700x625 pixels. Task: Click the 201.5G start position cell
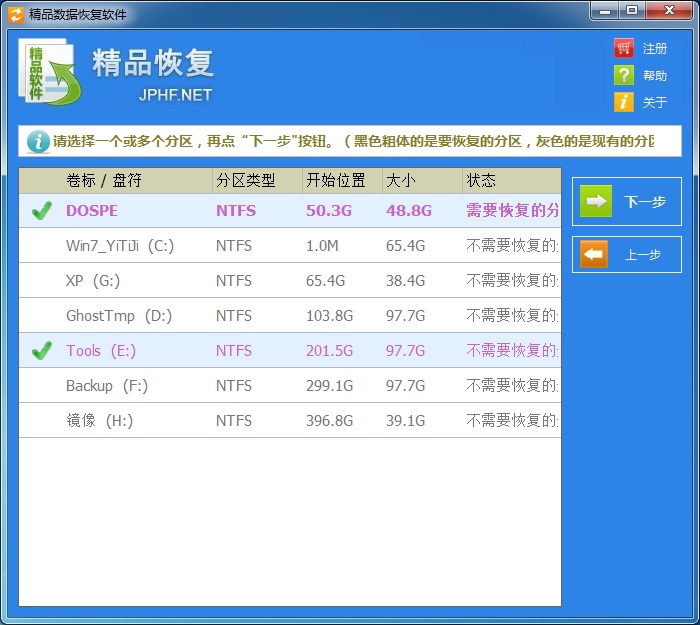[x=329, y=351]
